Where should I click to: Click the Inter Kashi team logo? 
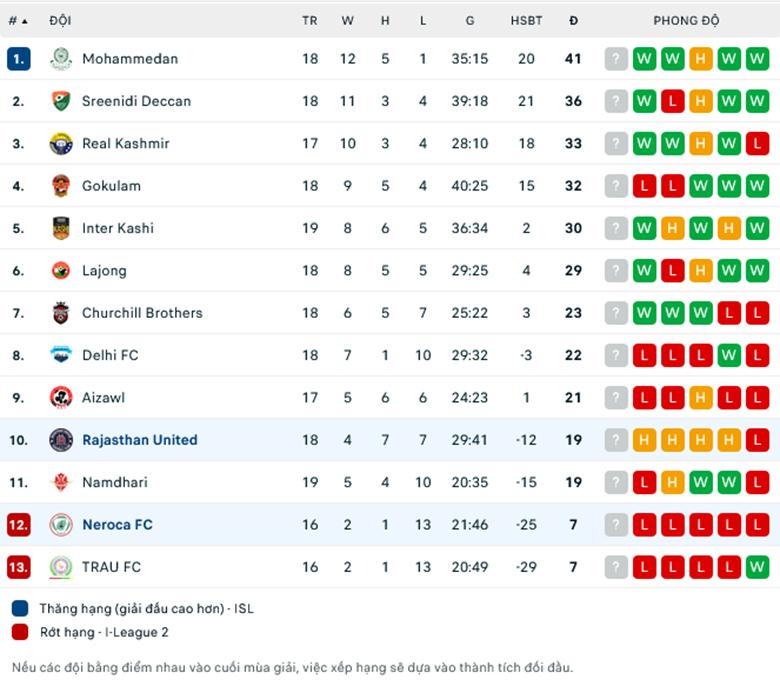61,228
